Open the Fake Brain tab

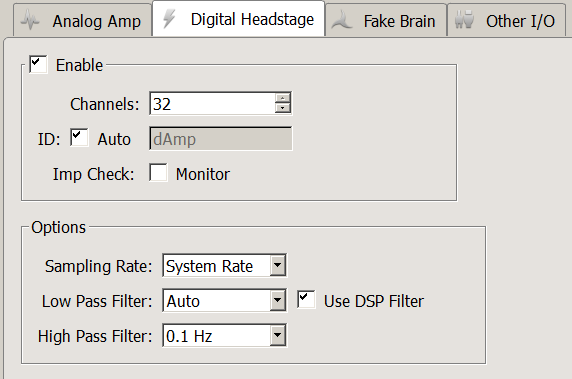coord(386,20)
